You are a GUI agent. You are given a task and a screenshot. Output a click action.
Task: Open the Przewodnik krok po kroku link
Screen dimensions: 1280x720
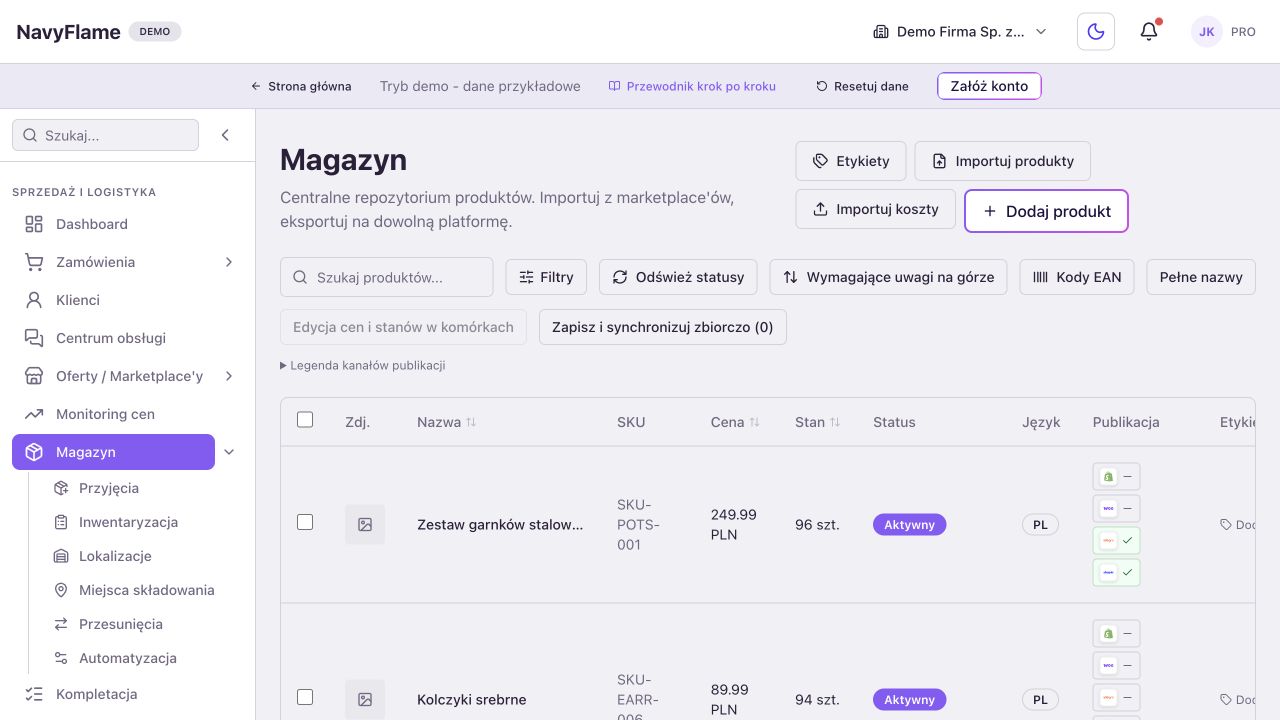[692, 86]
